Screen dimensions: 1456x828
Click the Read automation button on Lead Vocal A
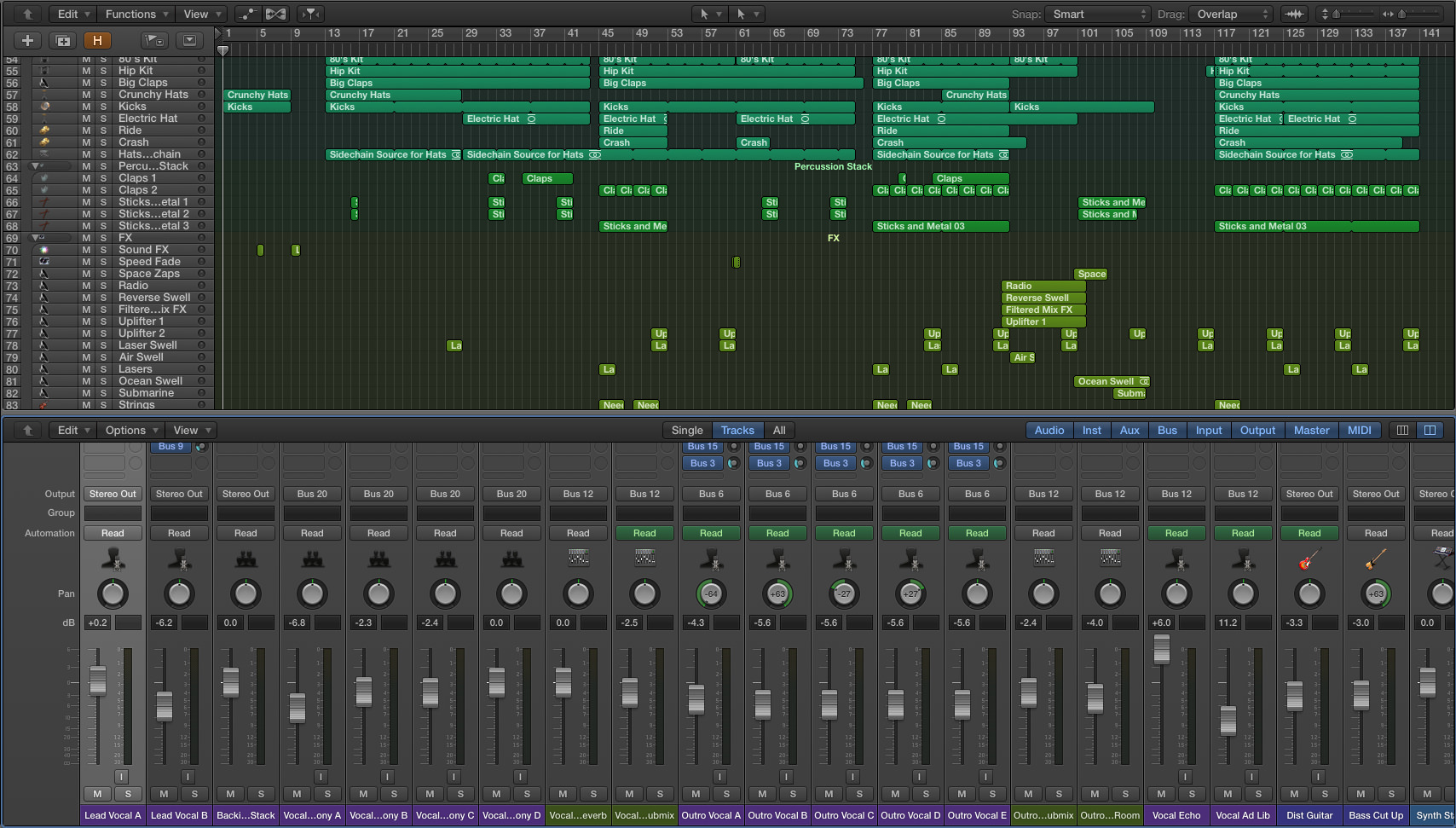coord(113,532)
